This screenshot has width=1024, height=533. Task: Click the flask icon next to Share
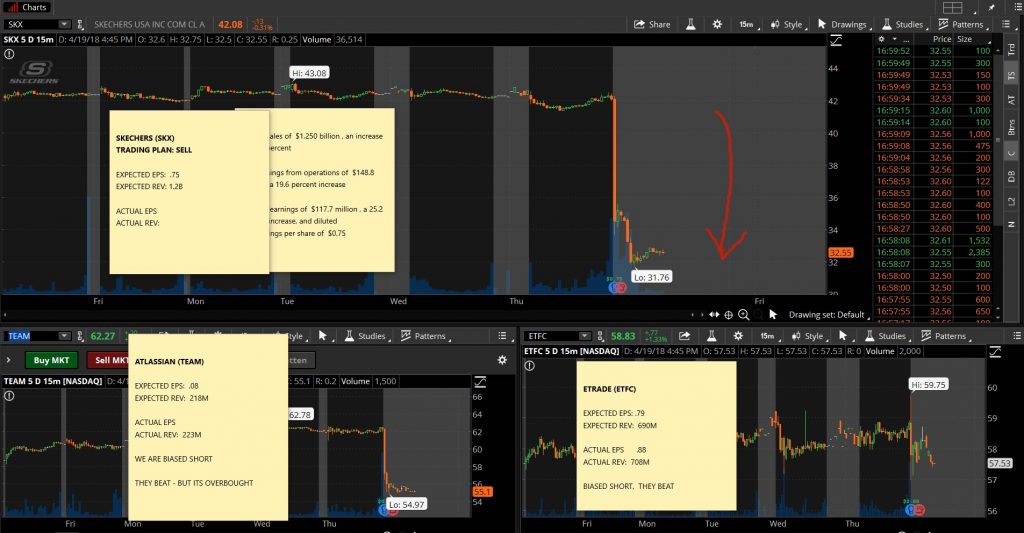(x=690, y=24)
